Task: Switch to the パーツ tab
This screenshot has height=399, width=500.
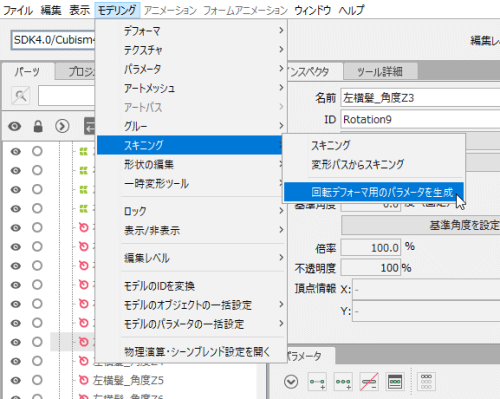Action: (27, 71)
